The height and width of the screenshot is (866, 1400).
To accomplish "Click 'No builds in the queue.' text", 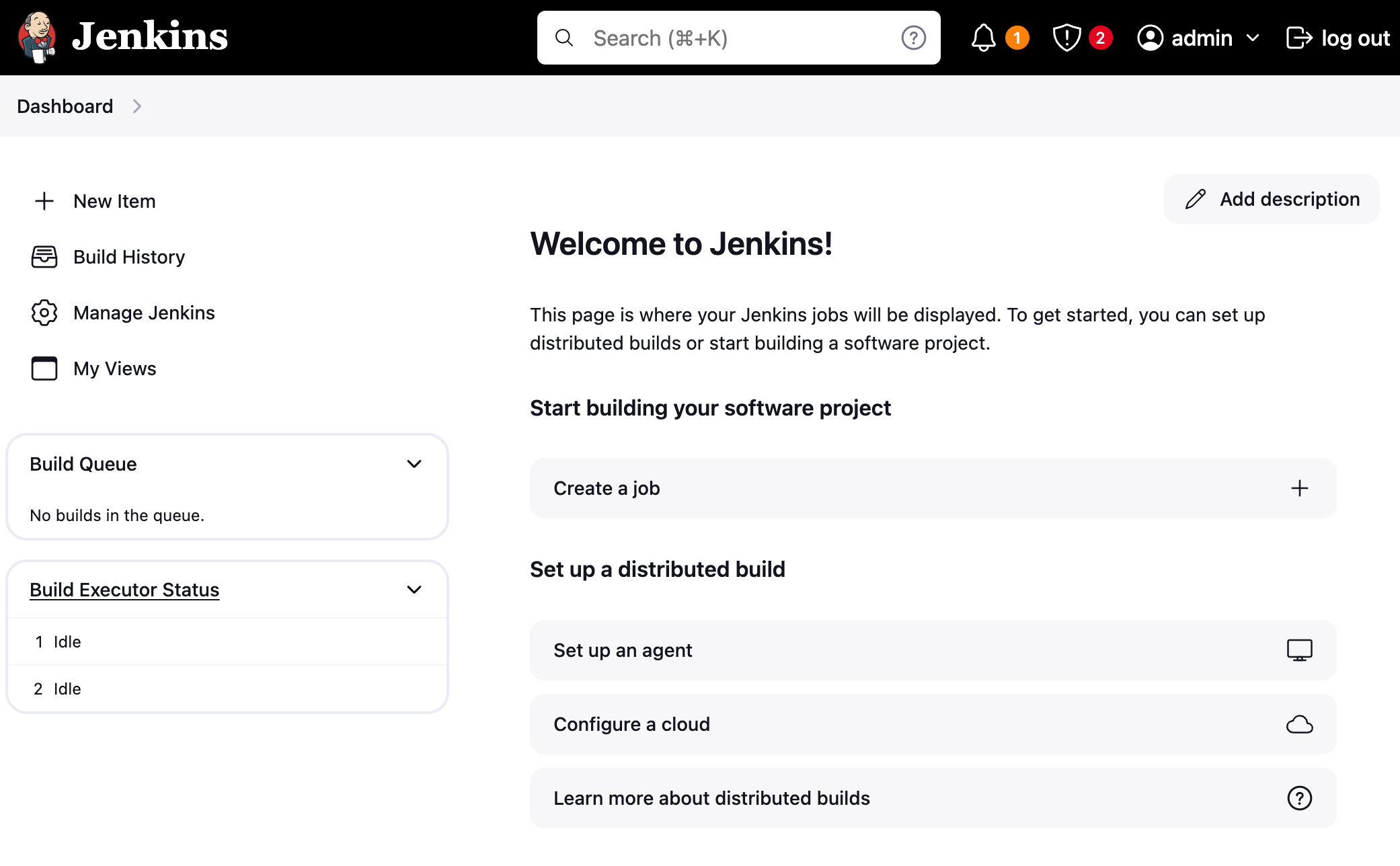I will [x=117, y=516].
